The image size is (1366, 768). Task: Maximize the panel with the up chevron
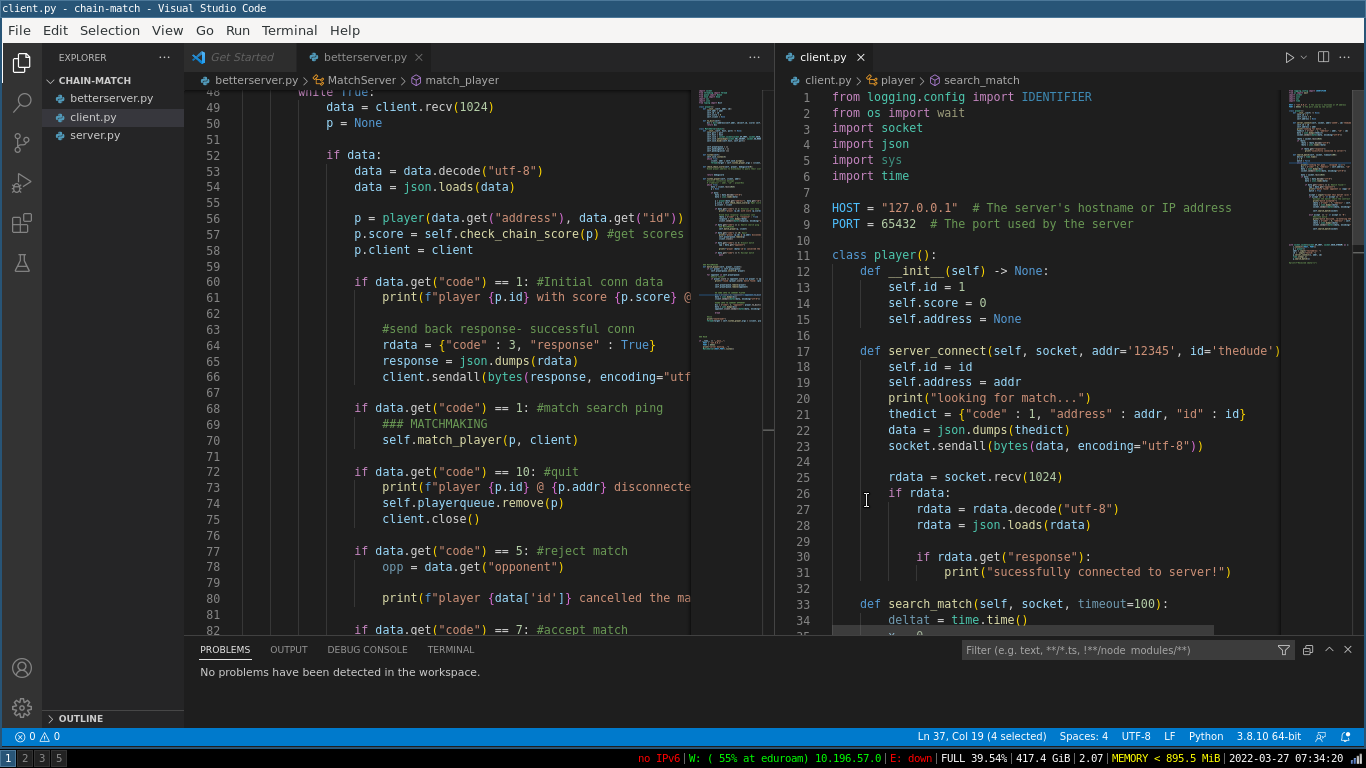pyautogui.click(x=1329, y=650)
